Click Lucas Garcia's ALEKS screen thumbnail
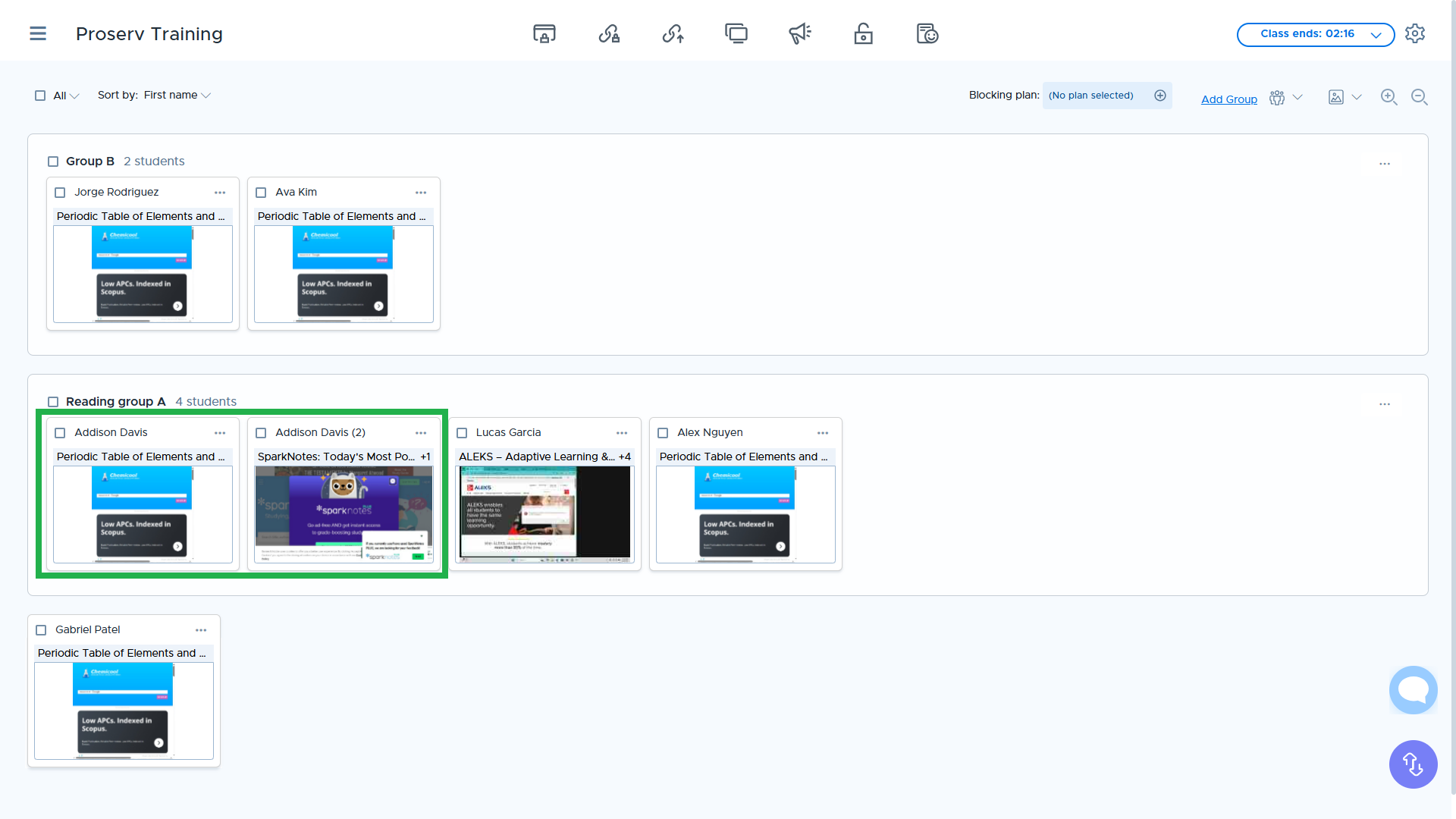The height and width of the screenshot is (819, 1456). 544,514
